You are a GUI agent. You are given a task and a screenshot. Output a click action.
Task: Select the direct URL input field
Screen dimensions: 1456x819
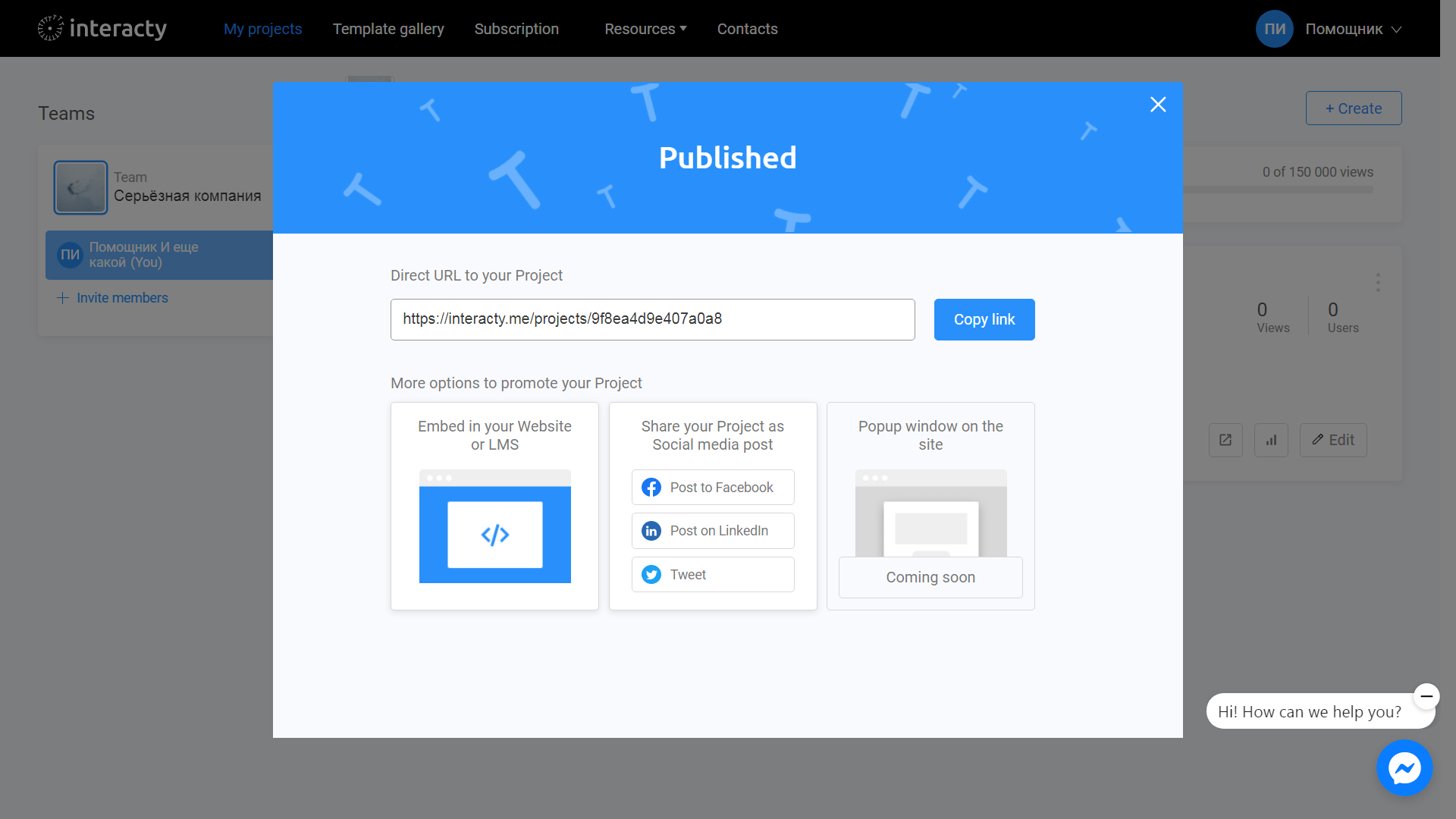[x=652, y=319]
